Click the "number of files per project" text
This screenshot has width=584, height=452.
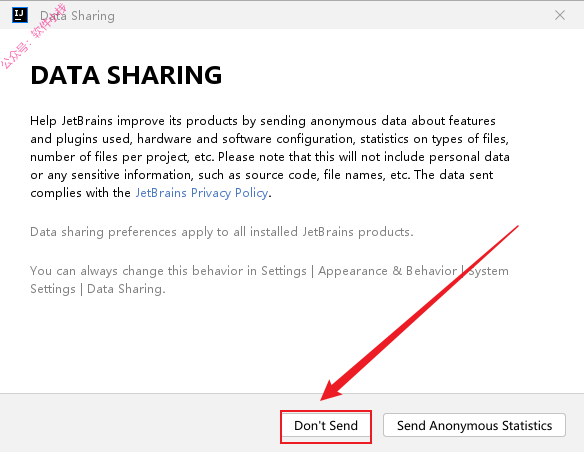pyautogui.click(x=109, y=157)
